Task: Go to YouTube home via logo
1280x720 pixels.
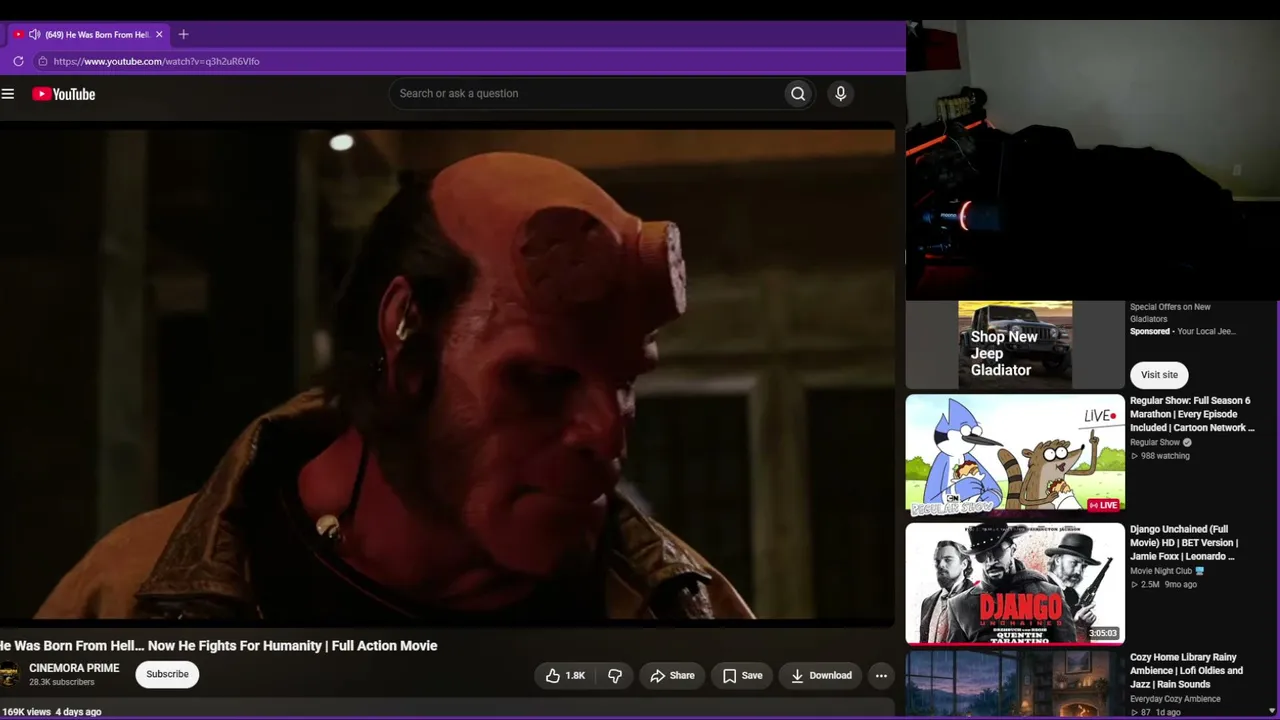Action: coord(63,94)
